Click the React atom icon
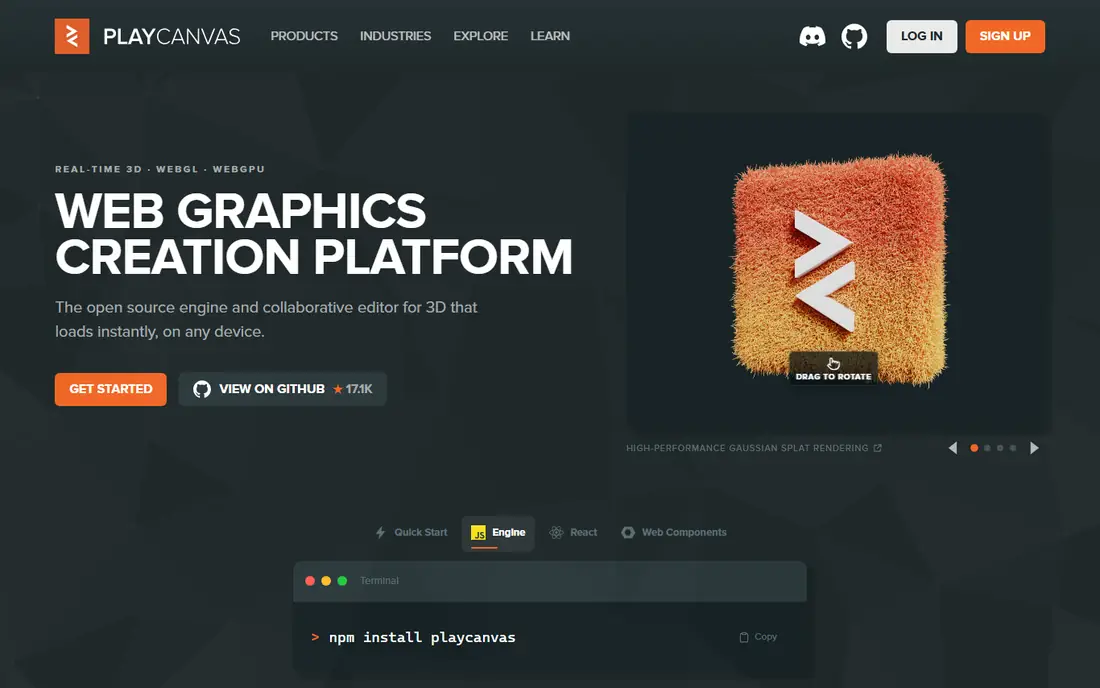Viewport: 1100px width, 688px height. [556, 532]
